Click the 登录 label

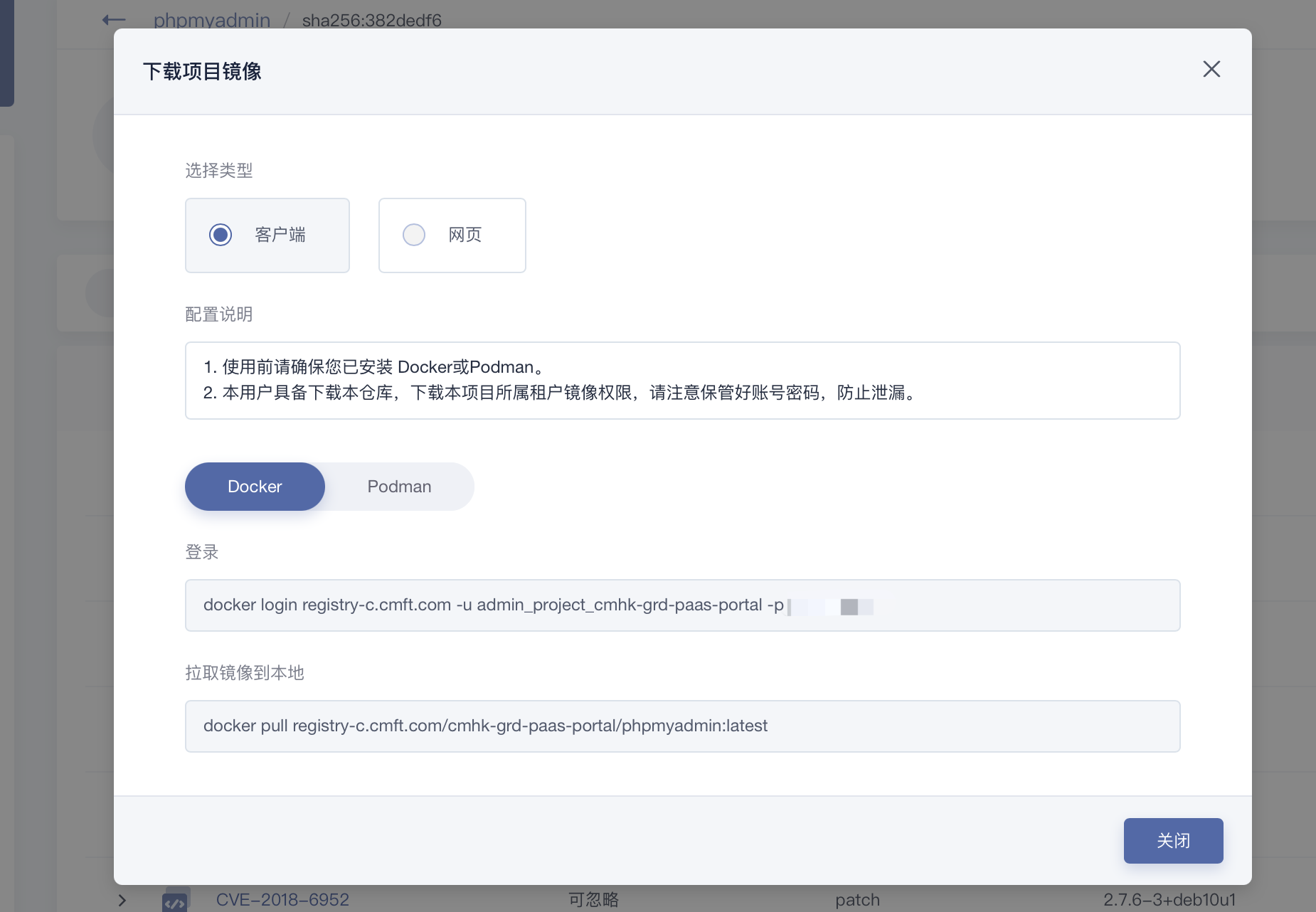202,552
